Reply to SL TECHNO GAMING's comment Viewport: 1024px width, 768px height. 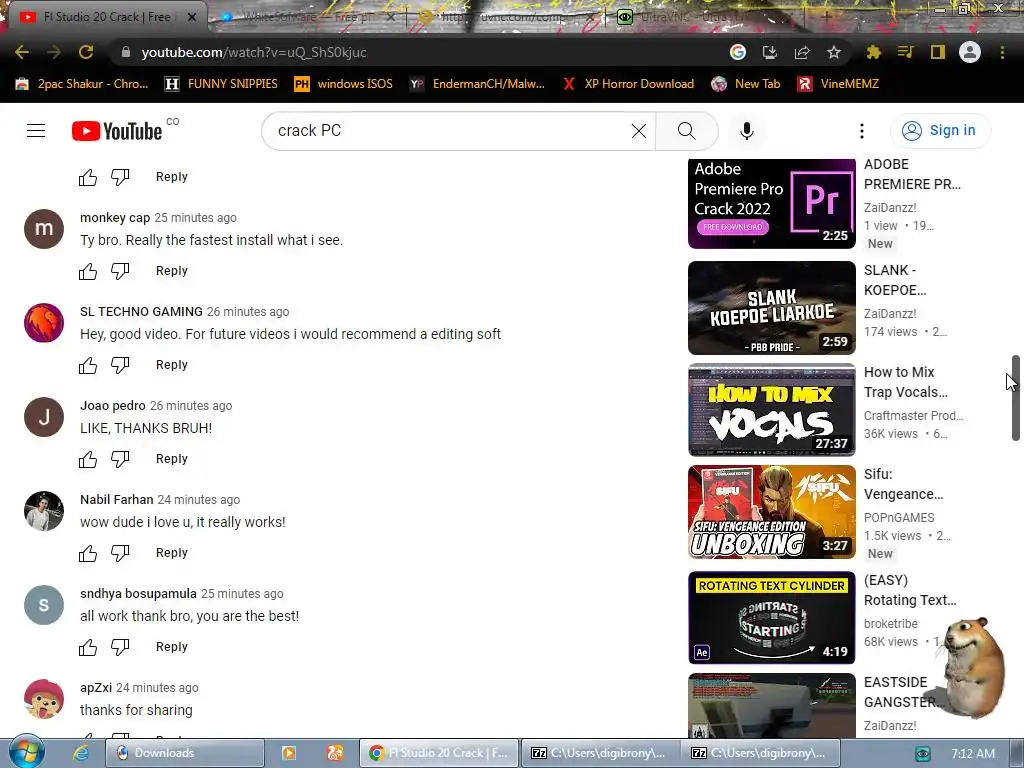[x=172, y=364]
